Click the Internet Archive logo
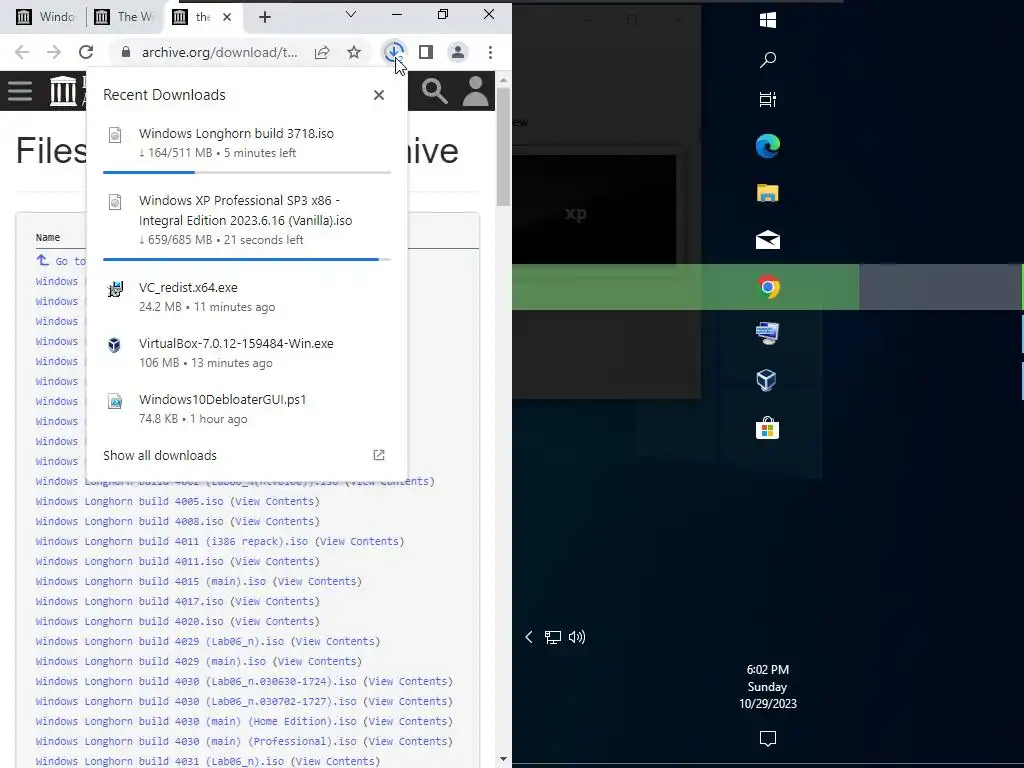This screenshot has width=1024, height=768. coord(63,91)
